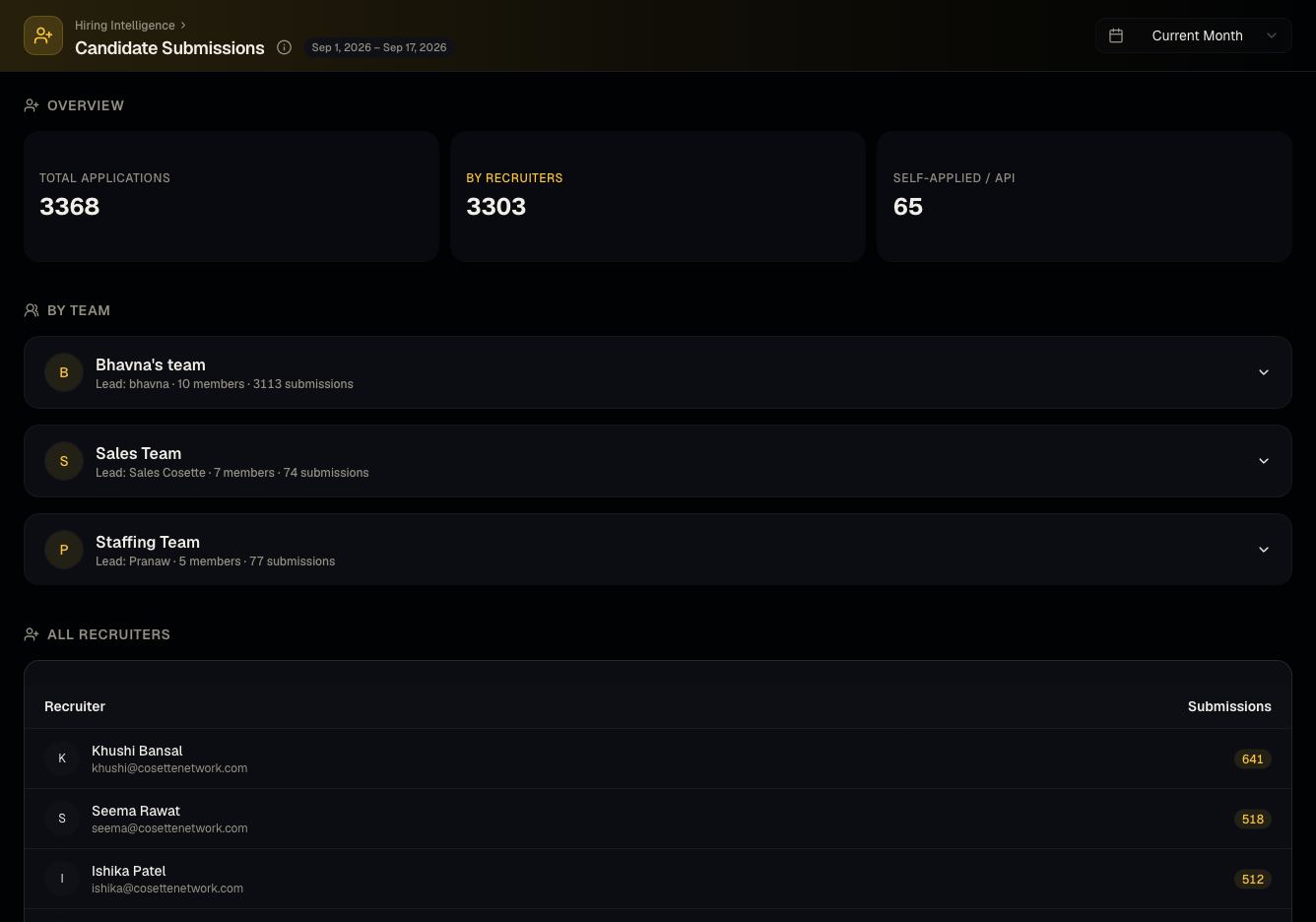The height and width of the screenshot is (922, 1316).
Task: Click the Sep 1 – Sep 17 date badge
Action: tap(379, 47)
